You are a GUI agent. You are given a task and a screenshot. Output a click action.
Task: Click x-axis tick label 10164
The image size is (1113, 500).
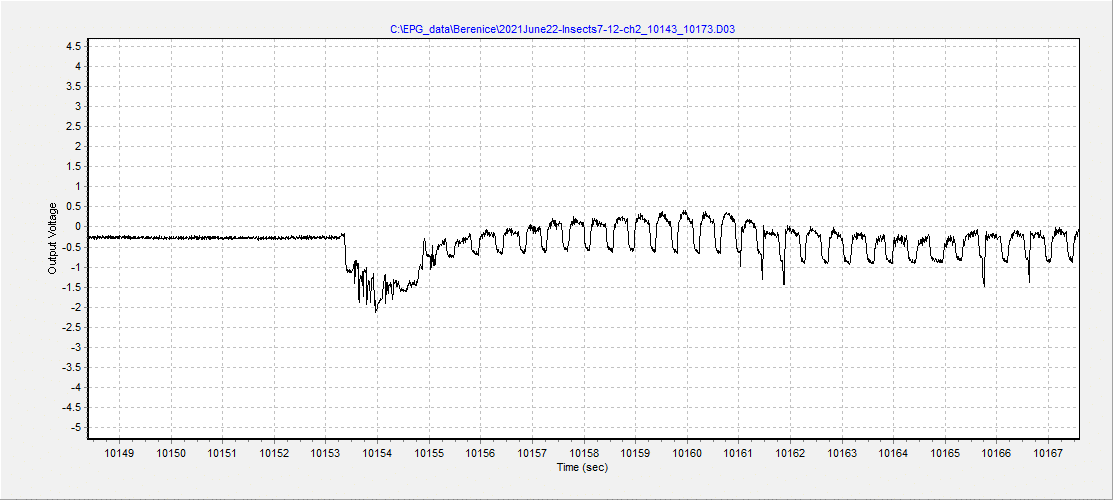click(893, 453)
